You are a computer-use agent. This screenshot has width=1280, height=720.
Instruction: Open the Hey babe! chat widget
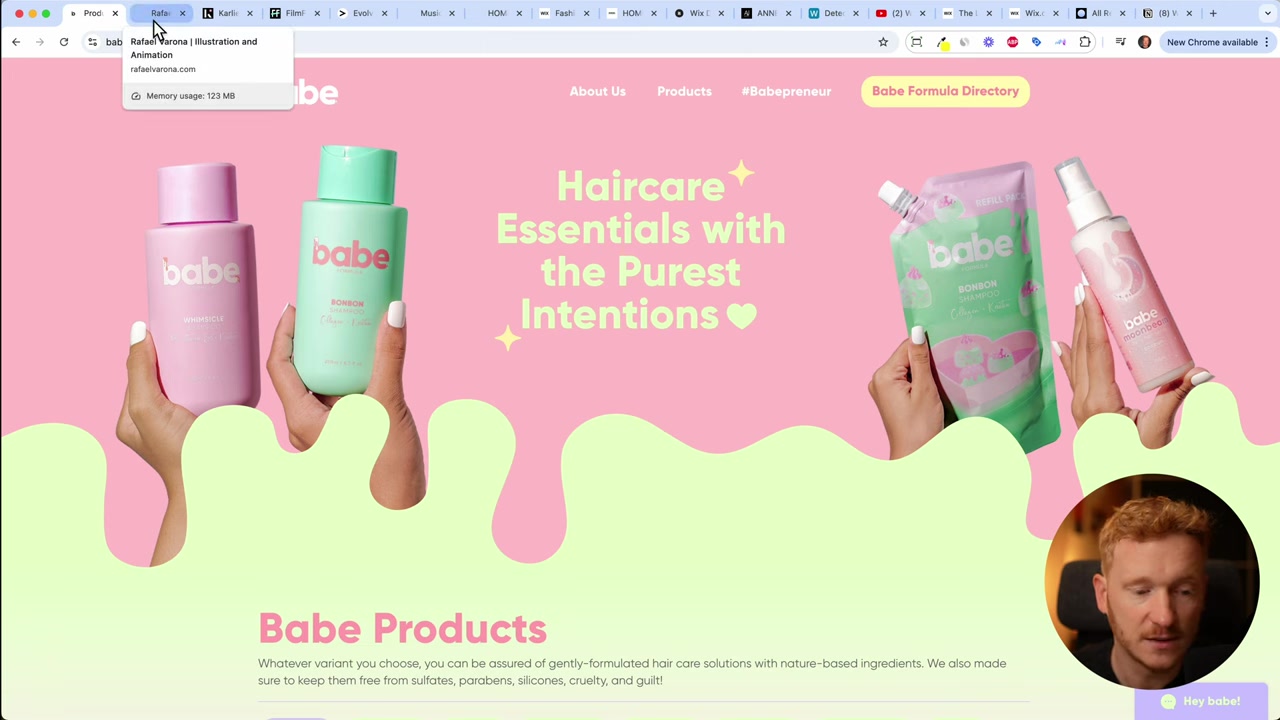(1201, 701)
